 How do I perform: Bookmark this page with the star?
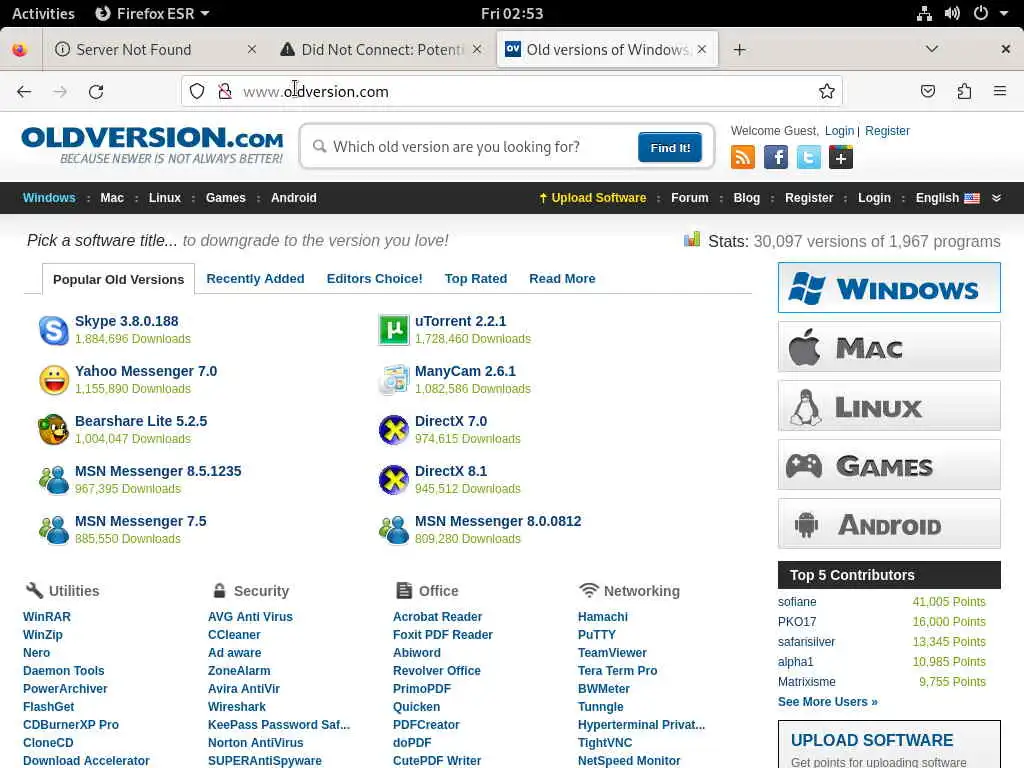click(827, 91)
